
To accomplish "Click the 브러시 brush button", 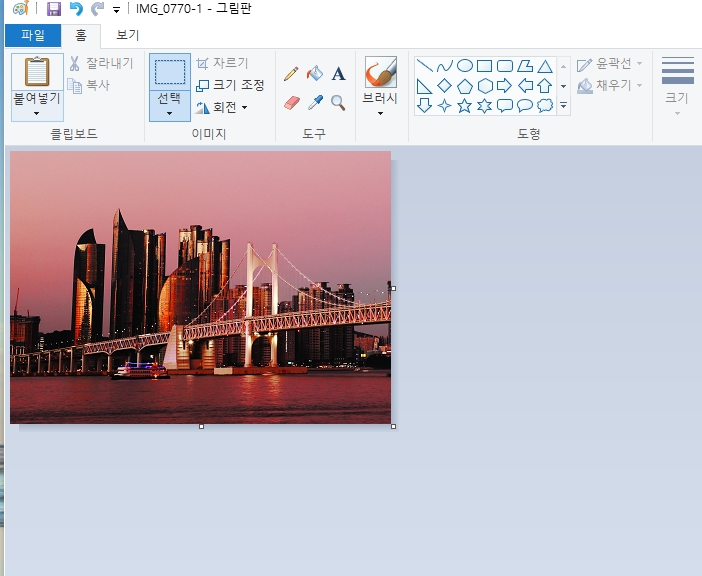I will pyautogui.click(x=381, y=72).
